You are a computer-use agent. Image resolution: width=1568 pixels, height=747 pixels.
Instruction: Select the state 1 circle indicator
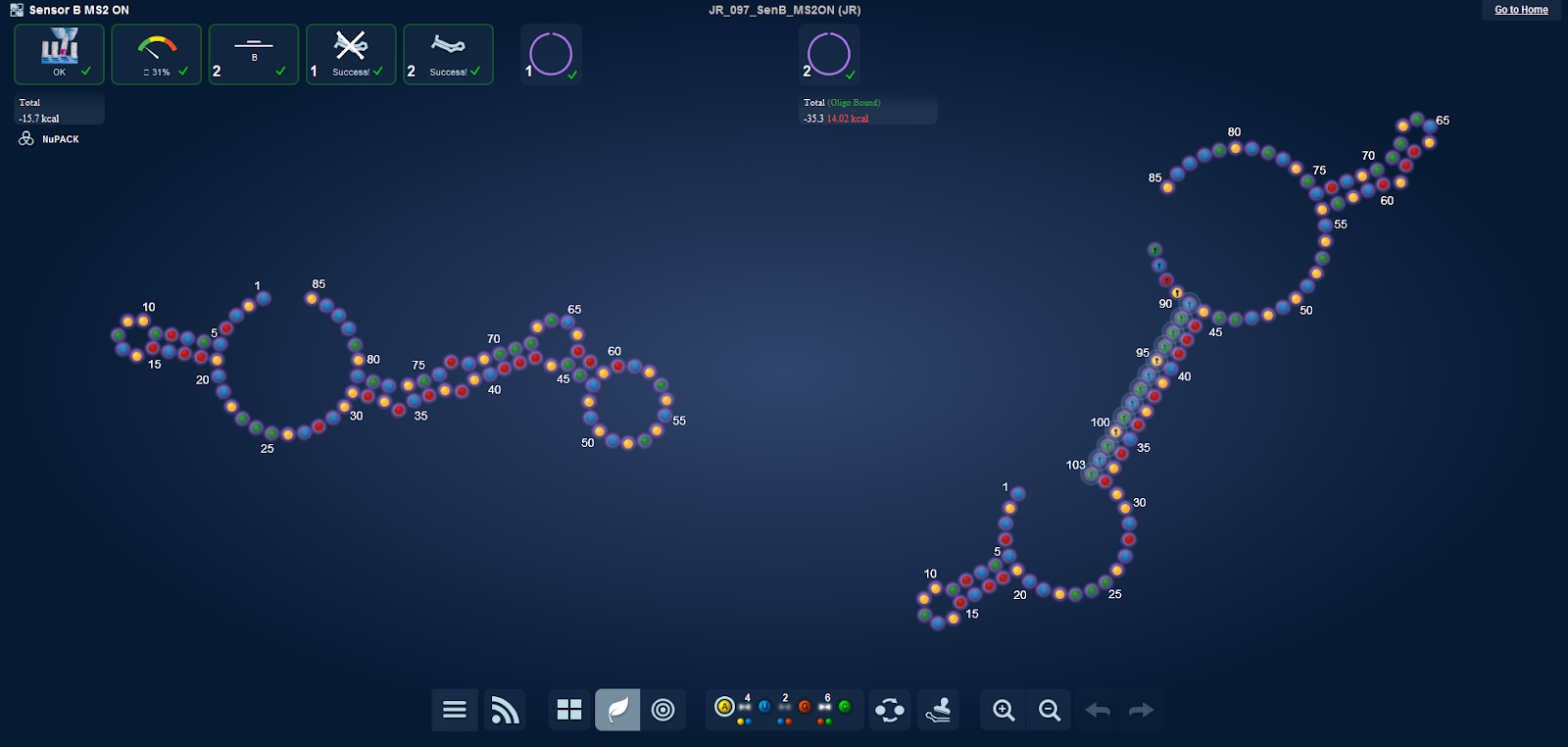pyautogui.click(x=551, y=55)
